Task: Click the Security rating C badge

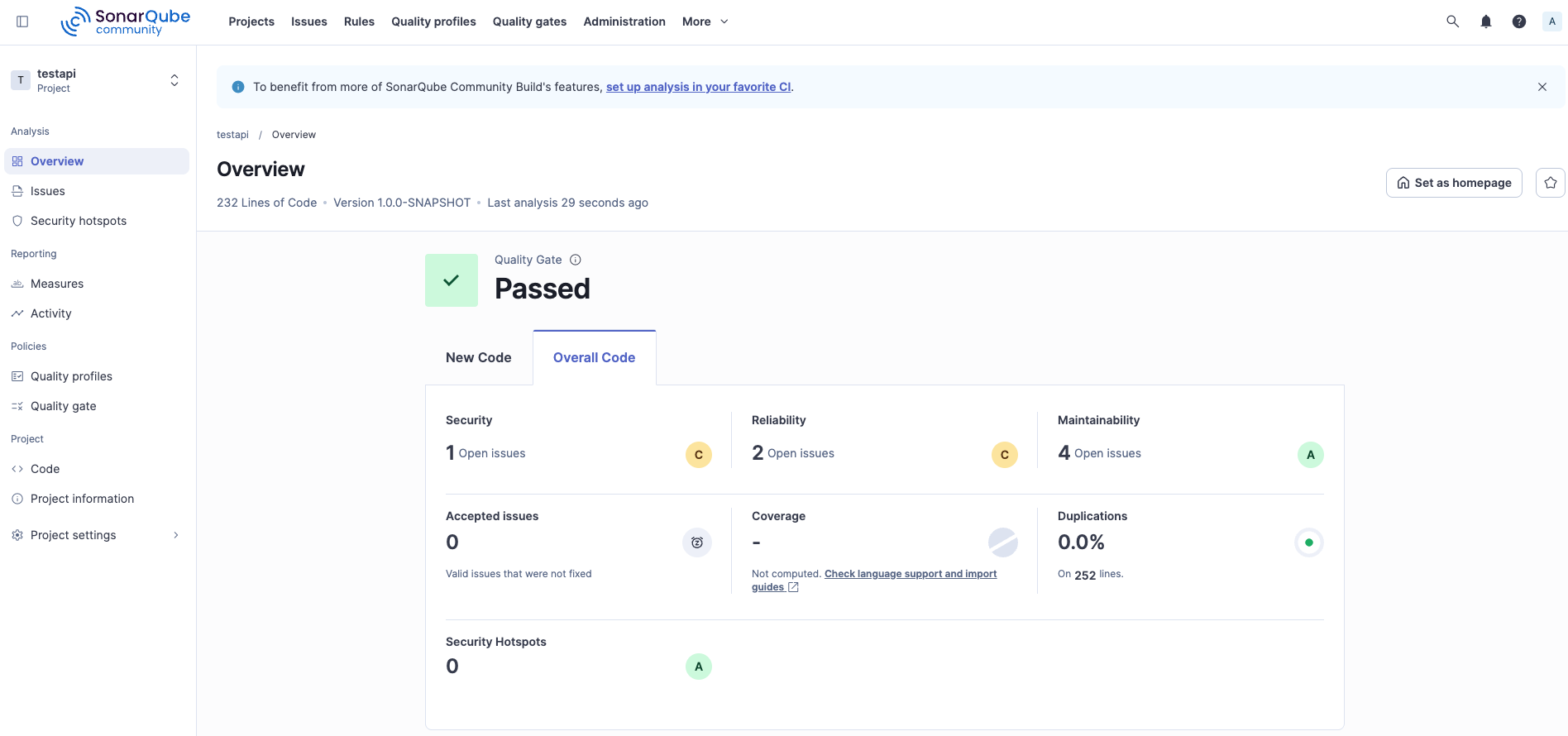Action: (699, 455)
